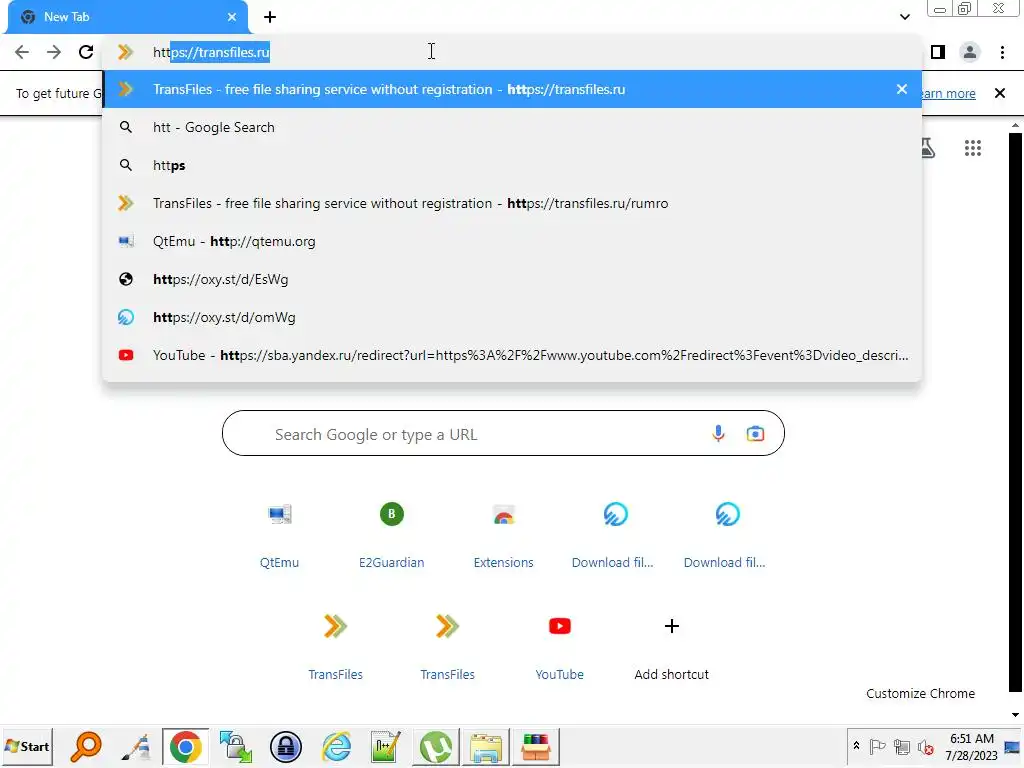The height and width of the screenshot is (768, 1024).
Task: Click the muted volume tray icon
Action: coord(925,746)
